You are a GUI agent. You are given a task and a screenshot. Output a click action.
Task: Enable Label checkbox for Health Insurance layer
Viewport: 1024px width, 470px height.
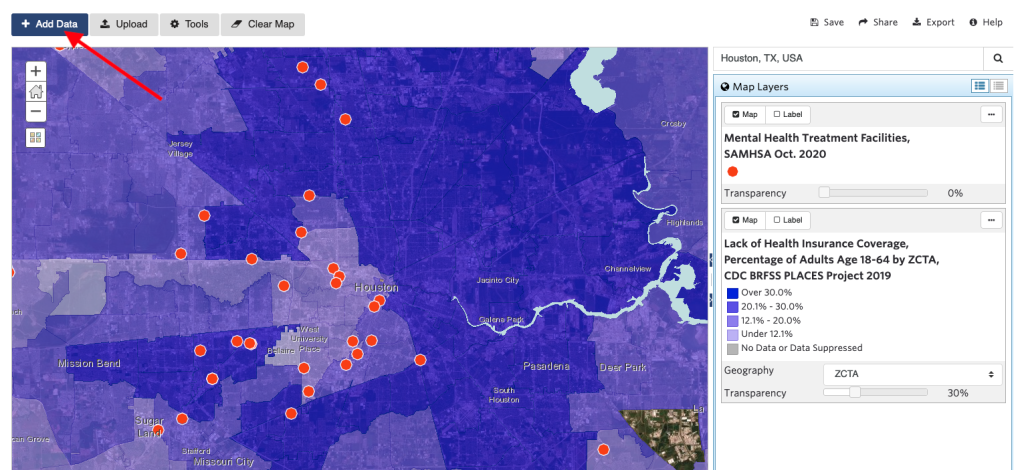(x=788, y=220)
